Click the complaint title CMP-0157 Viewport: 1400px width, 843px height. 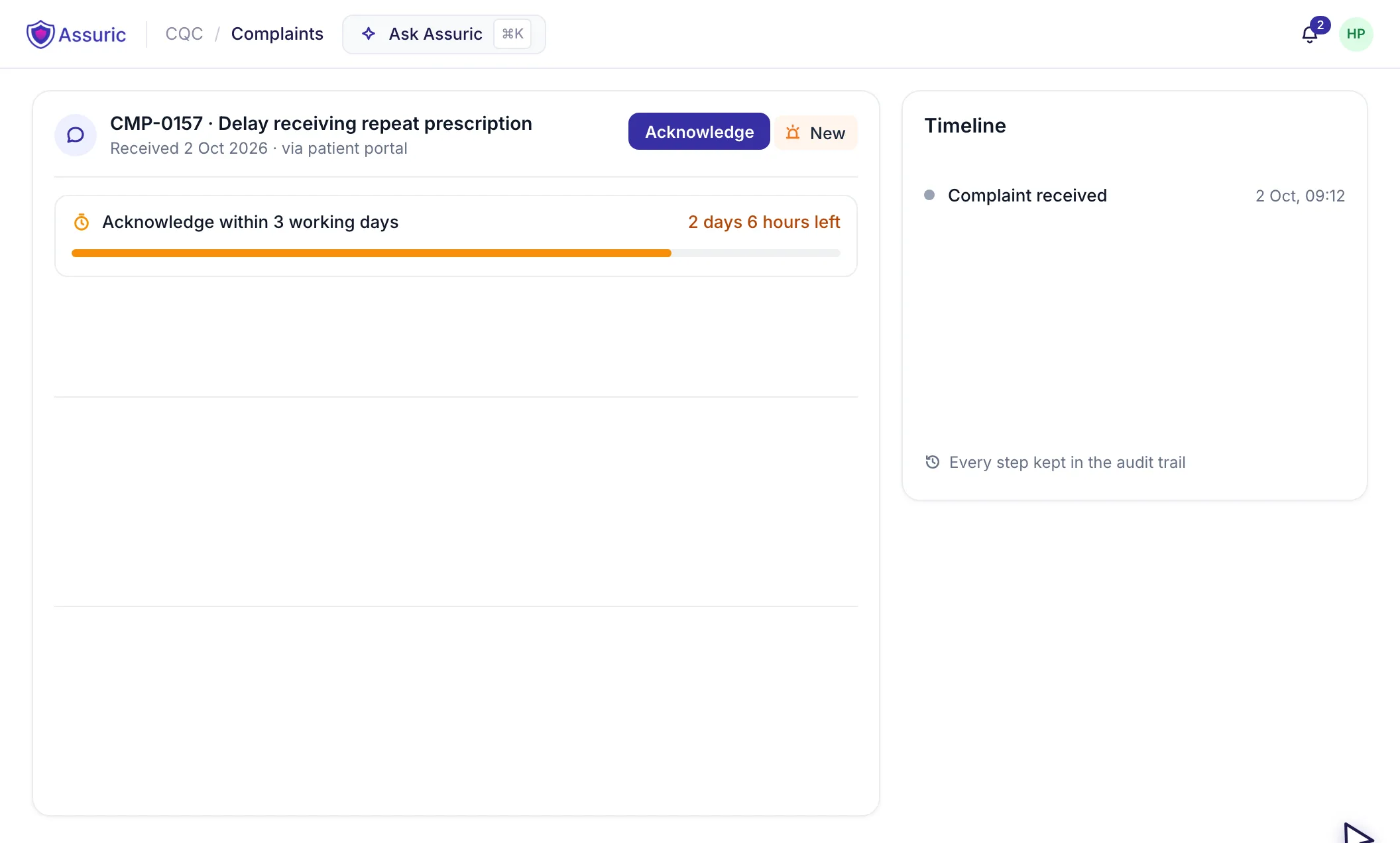click(x=321, y=123)
